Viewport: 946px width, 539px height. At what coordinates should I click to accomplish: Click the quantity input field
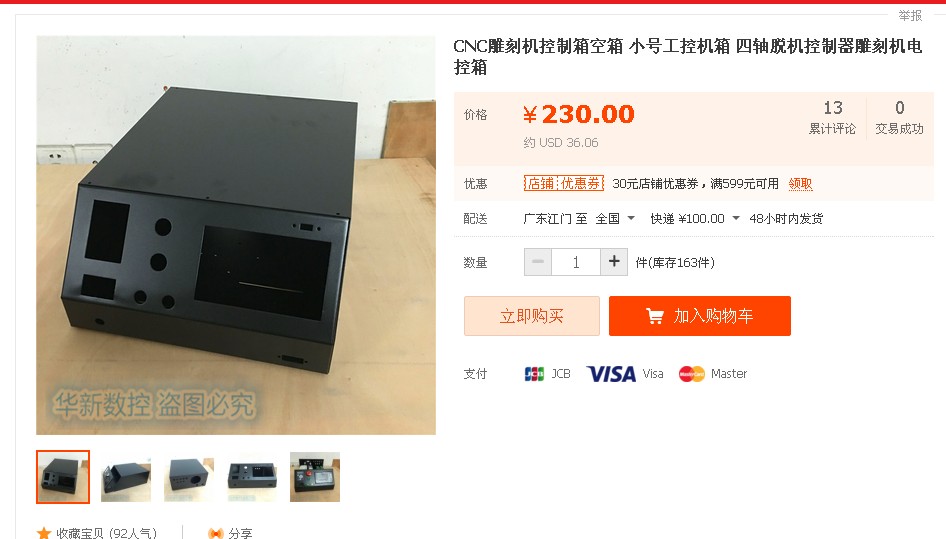(x=576, y=262)
